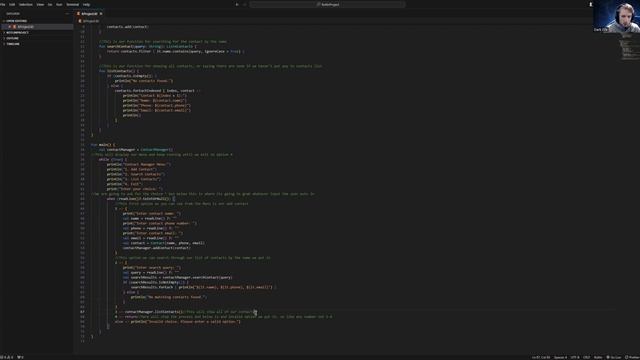Image resolution: width=640 pixels, height=360 pixels.
Task: Open the Explorer panel more actions menu
Action: [x=67, y=13]
